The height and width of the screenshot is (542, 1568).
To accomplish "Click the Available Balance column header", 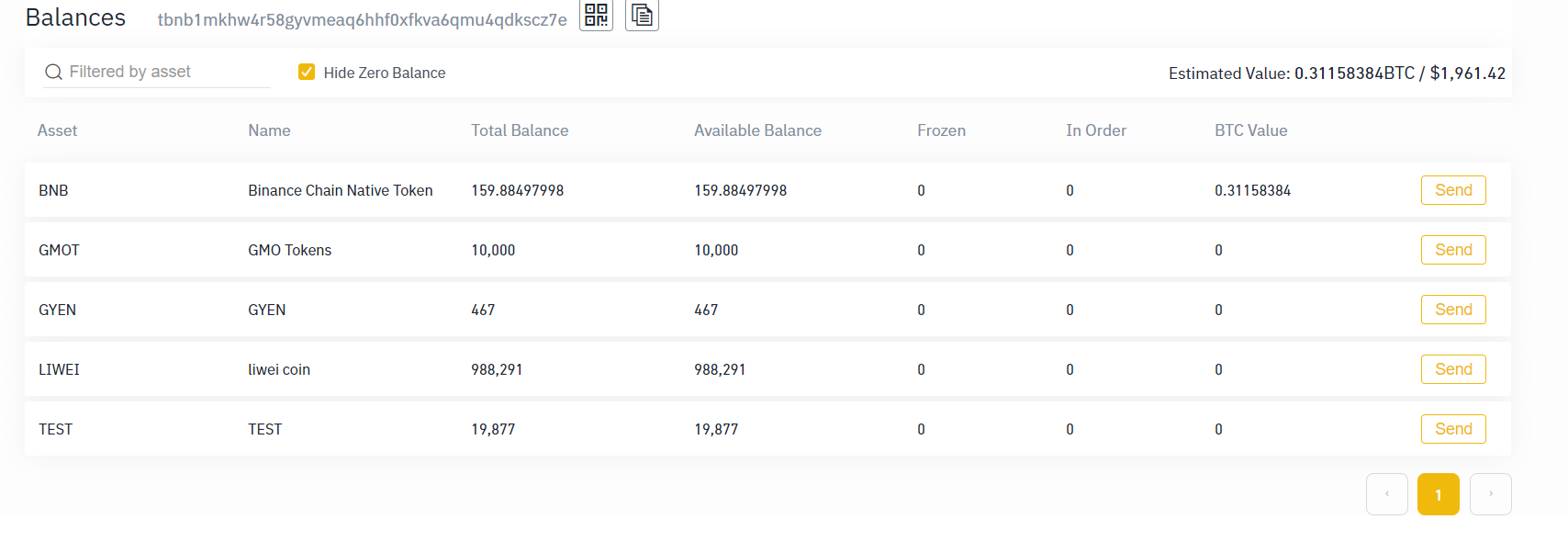I will coord(757,130).
